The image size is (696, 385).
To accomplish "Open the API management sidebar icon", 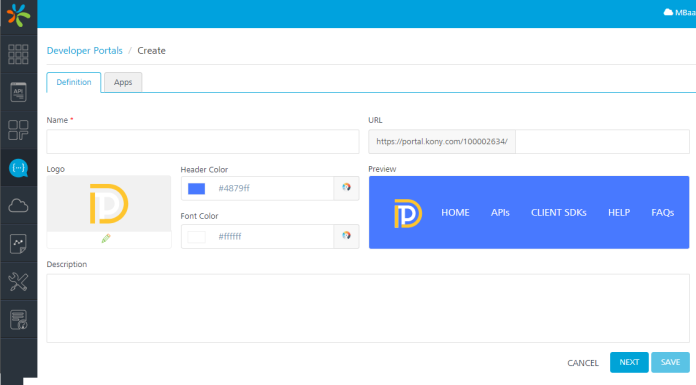I will tap(18, 92).
